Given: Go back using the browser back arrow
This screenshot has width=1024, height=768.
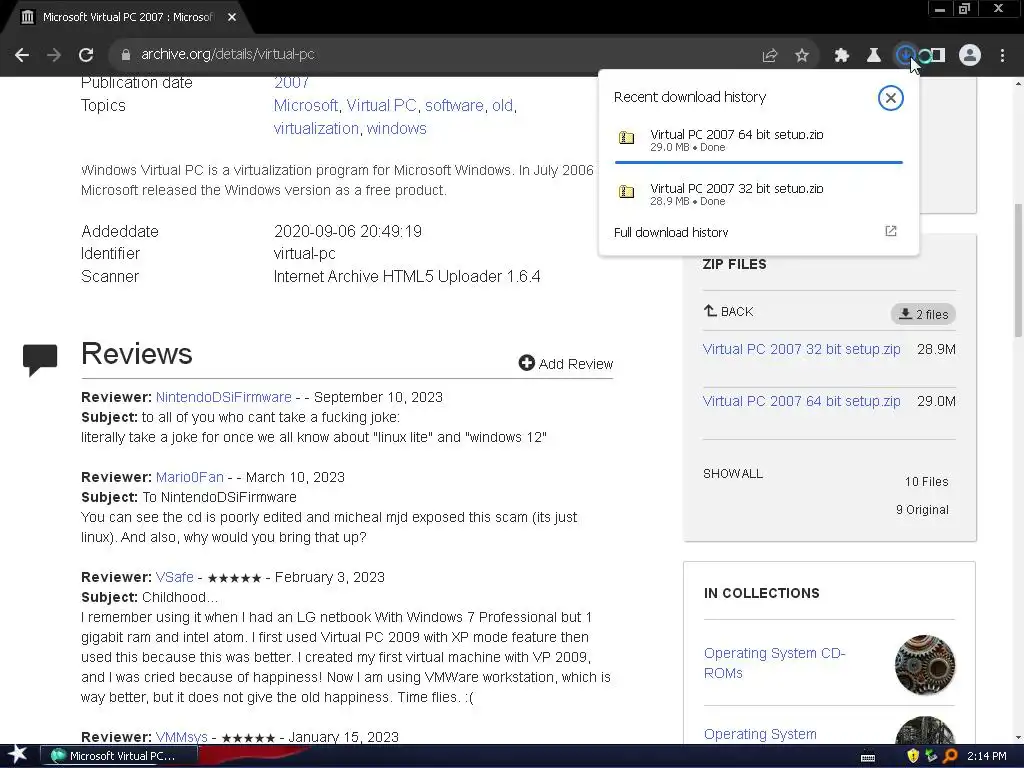Looking at the screenshot, I should (x=22, y=55).
